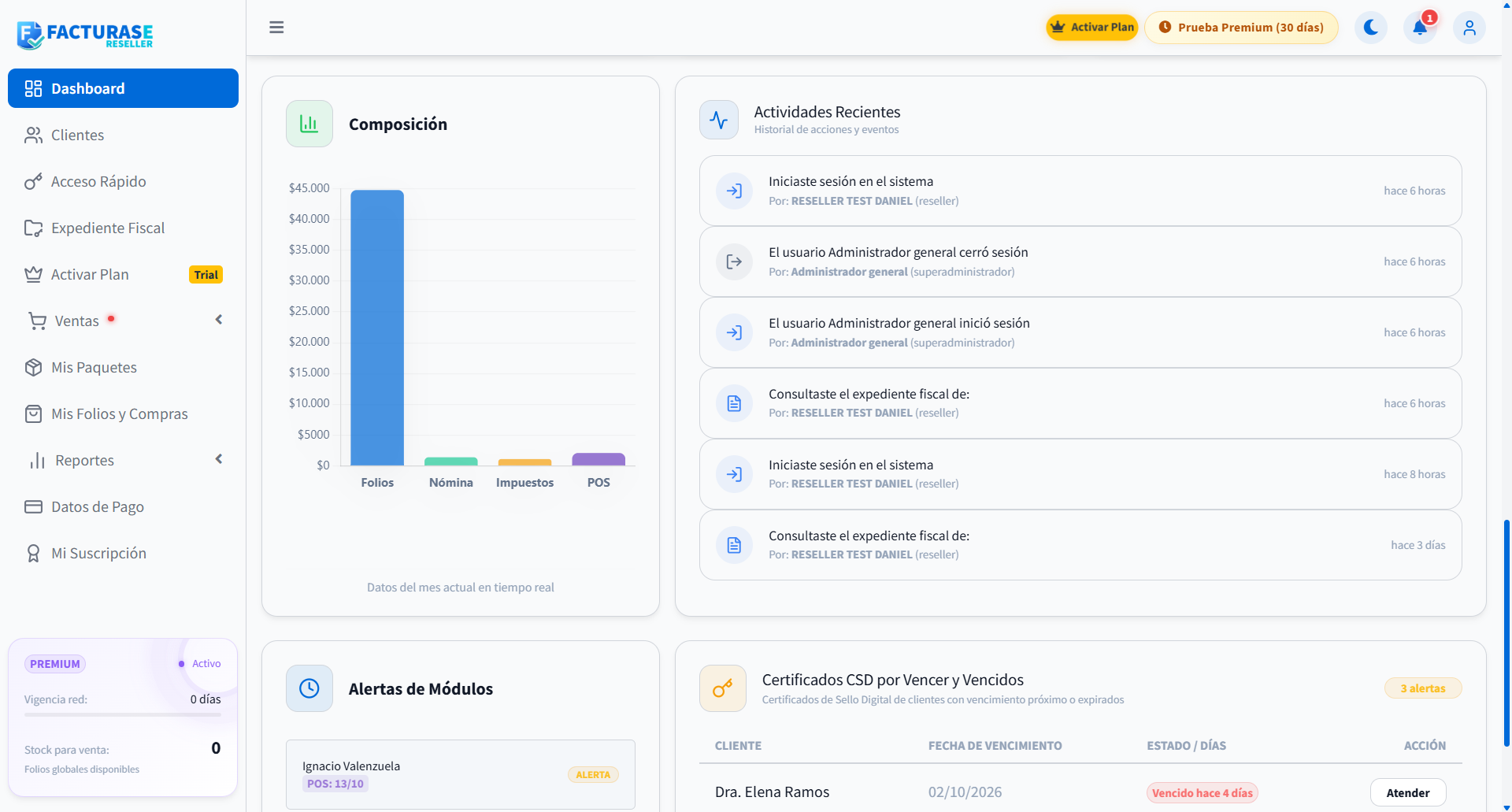Expand the Reportes submenu chevron

pyautogui.click(x=219, y=459)
